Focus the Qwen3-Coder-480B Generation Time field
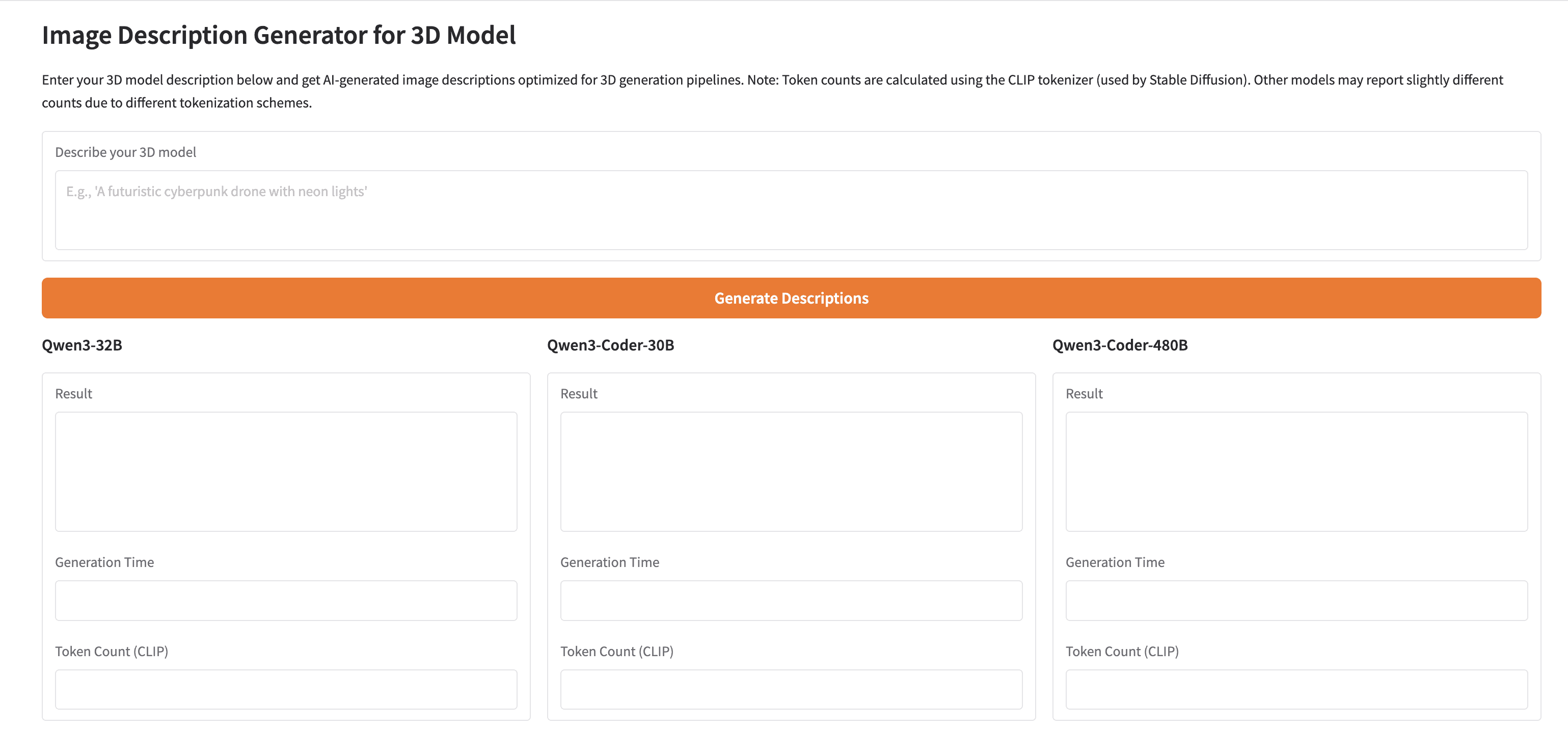This screenshot has height=756, width=1568. coord(1296,600)
